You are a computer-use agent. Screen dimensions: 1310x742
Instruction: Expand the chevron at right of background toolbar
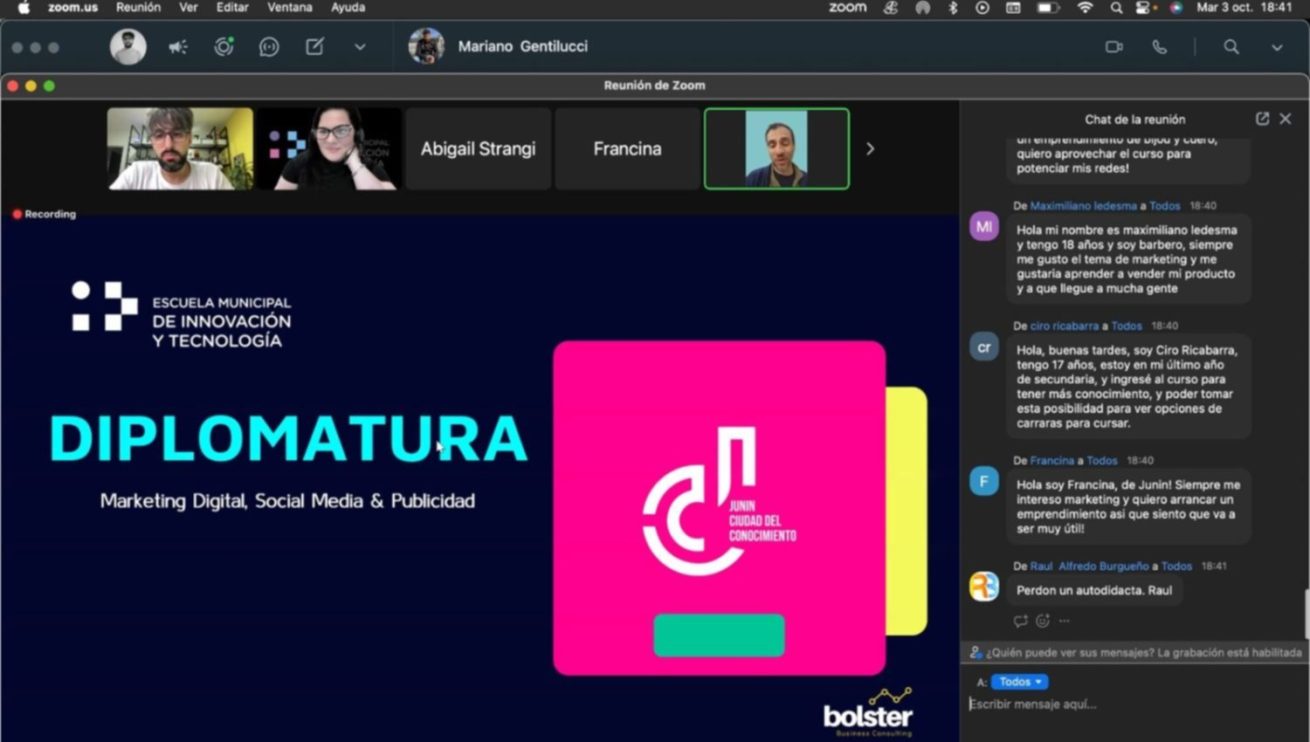tap(1277, 47)
